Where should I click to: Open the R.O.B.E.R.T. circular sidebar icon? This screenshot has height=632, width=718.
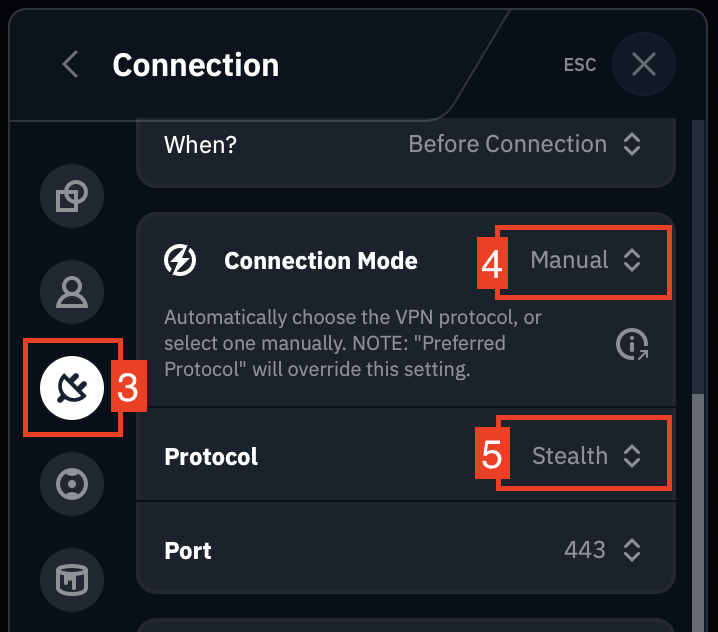[x=72, y=484]
